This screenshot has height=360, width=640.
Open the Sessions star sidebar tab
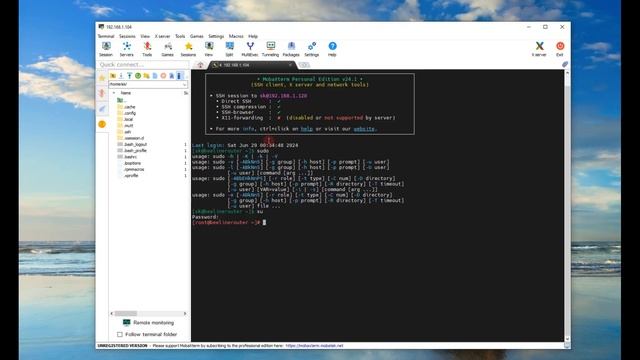[102, 78]
